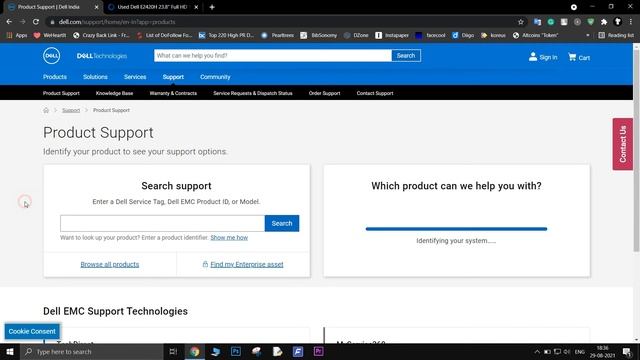The width and height of the screenshot is (640, 360).
Task: Open the Products menu
Action: [x=55, y=77]
